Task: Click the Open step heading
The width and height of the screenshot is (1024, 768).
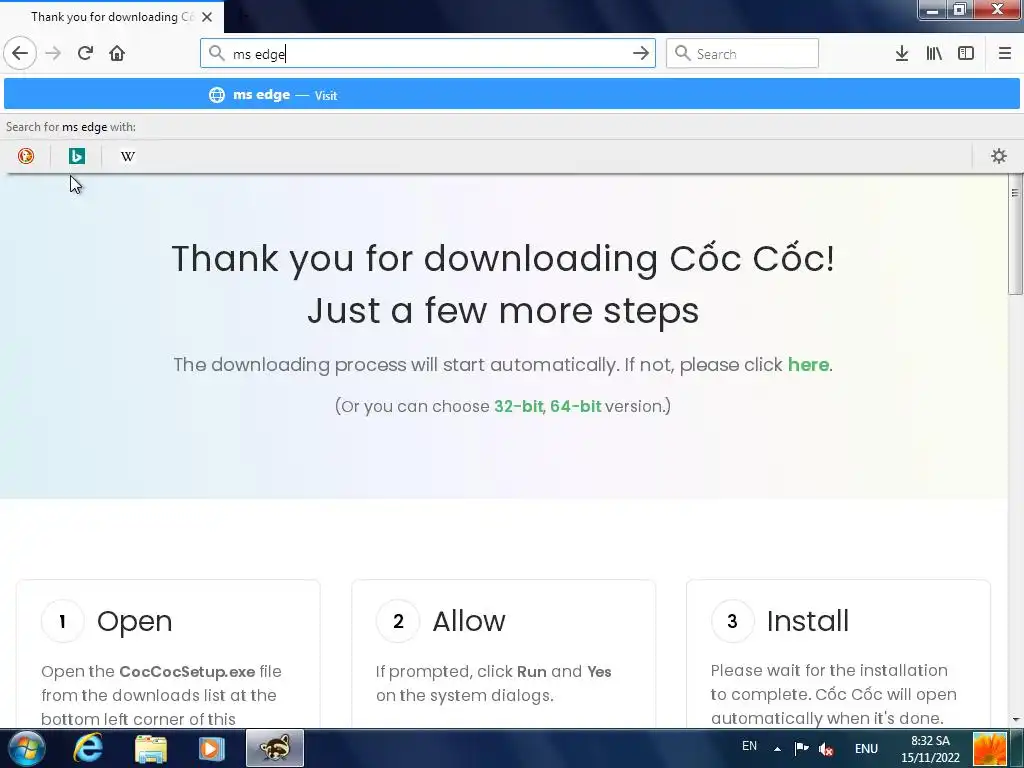Action: coord(135,621)
